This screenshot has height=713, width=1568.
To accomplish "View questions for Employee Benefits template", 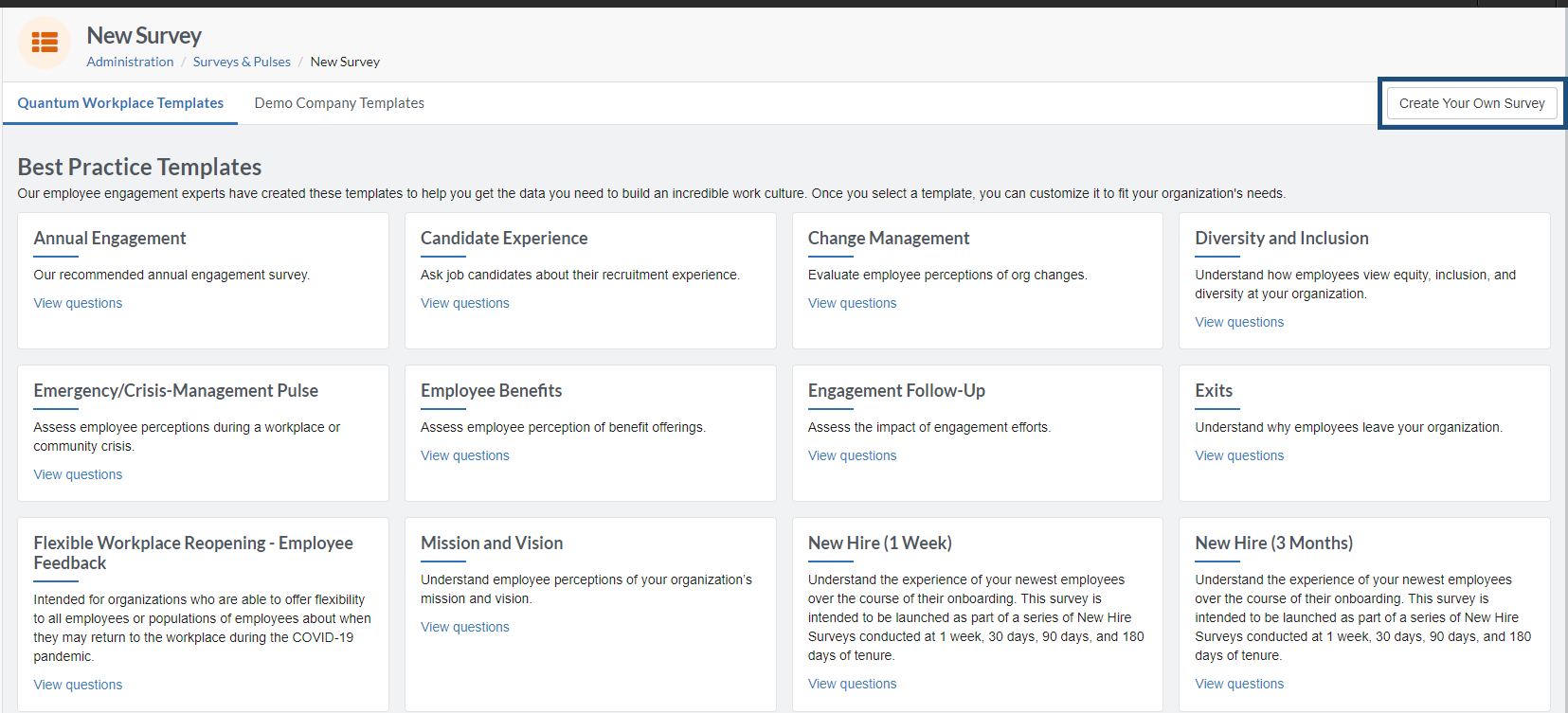I will [x=465, y=455].
